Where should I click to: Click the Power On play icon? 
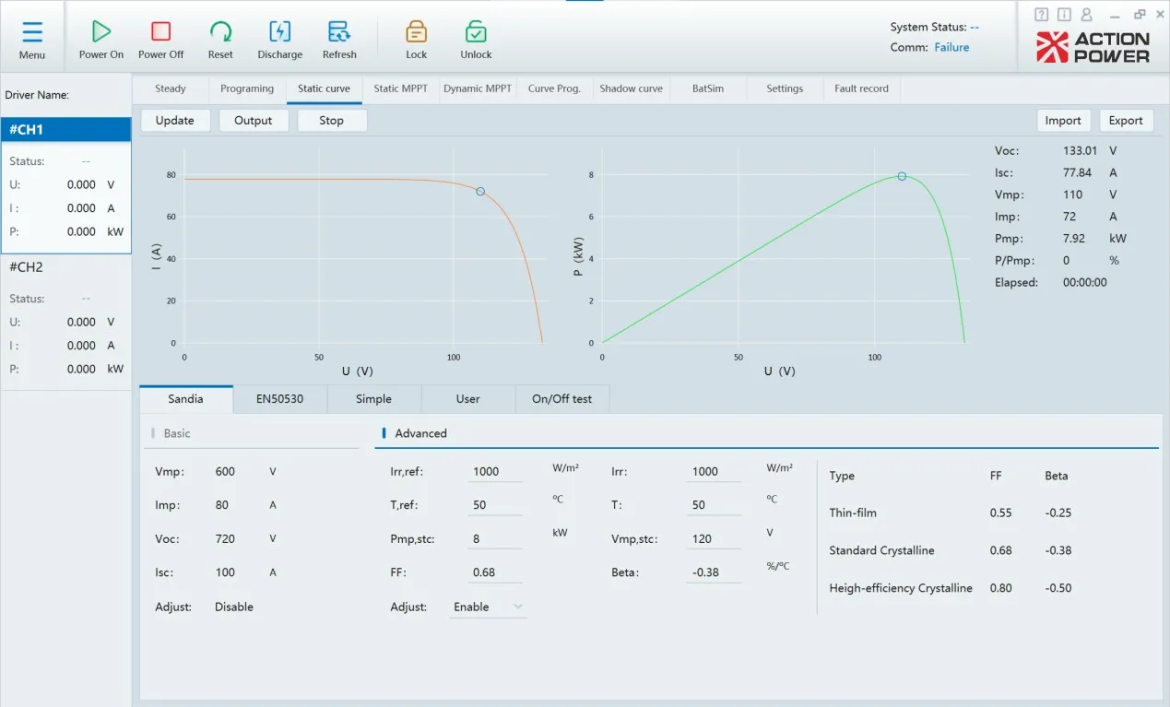pyautogui.click(x=101, y=31)
